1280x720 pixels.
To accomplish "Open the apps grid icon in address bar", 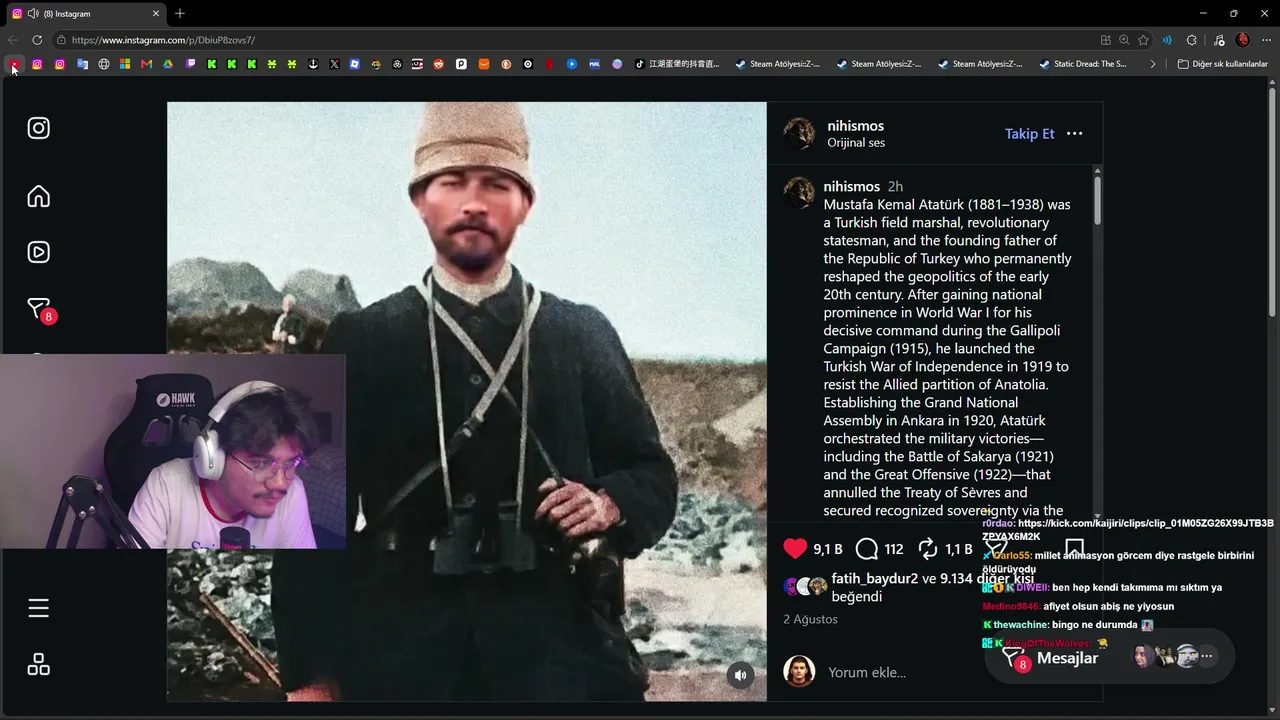I will 1105,40.
